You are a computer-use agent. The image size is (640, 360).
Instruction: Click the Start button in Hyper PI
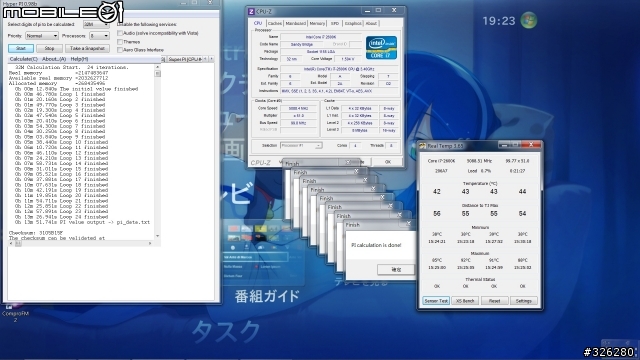click(x=21, y=48)
